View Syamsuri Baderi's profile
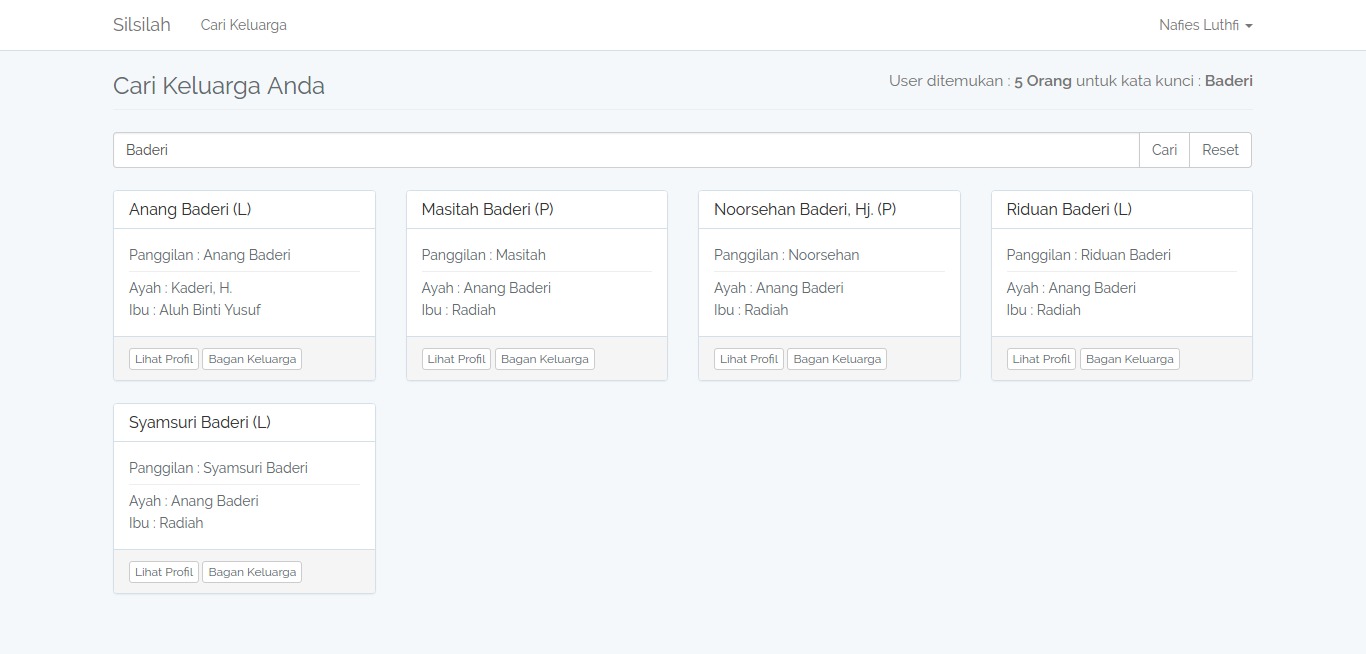Viewport: 1366px width, 654px height. (163, 571)
